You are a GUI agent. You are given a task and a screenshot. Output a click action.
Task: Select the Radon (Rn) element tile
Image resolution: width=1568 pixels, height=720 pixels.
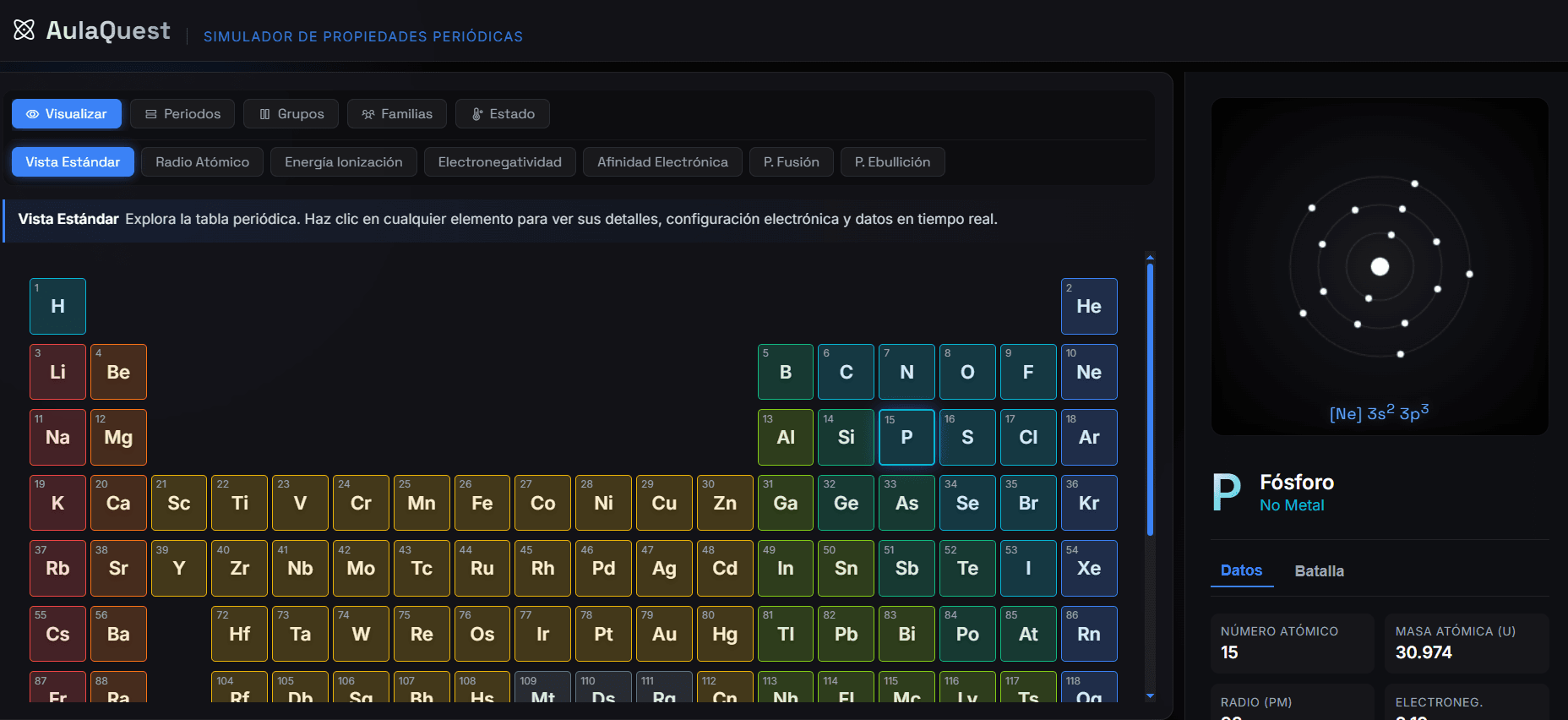point(1089,634)
